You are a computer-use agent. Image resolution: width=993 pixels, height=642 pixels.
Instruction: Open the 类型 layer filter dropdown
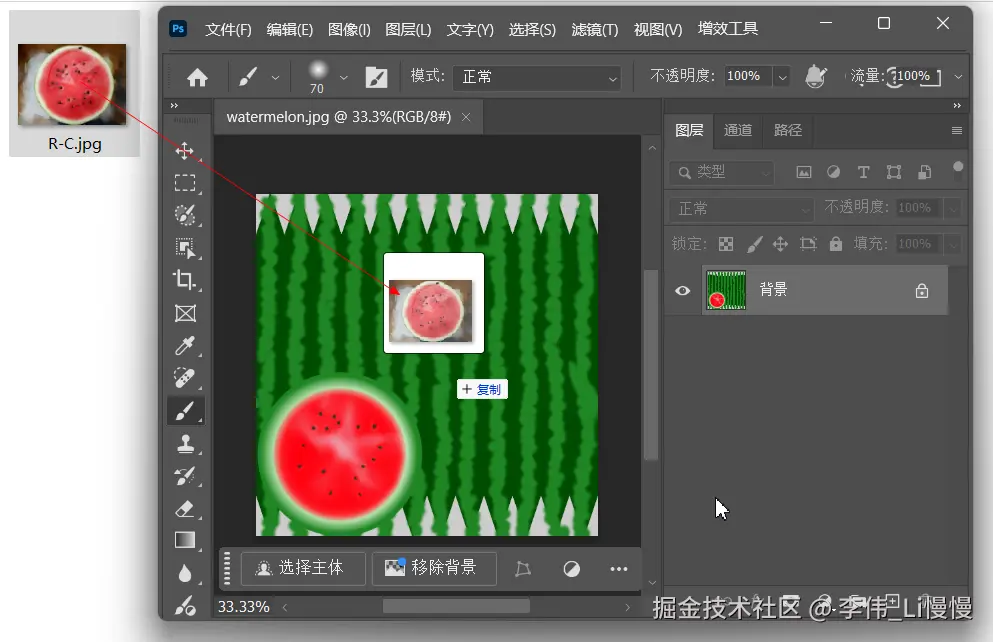(x=720, y=171)
